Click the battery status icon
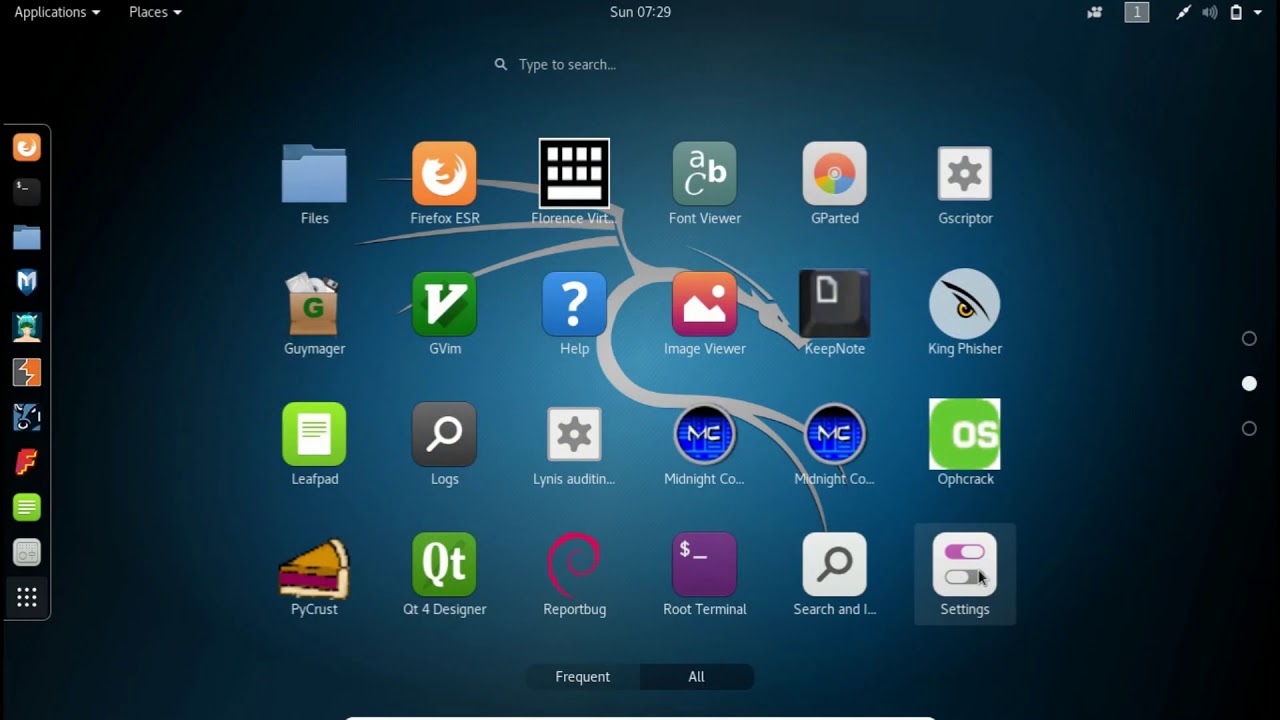 click(x=1236, y=12)
